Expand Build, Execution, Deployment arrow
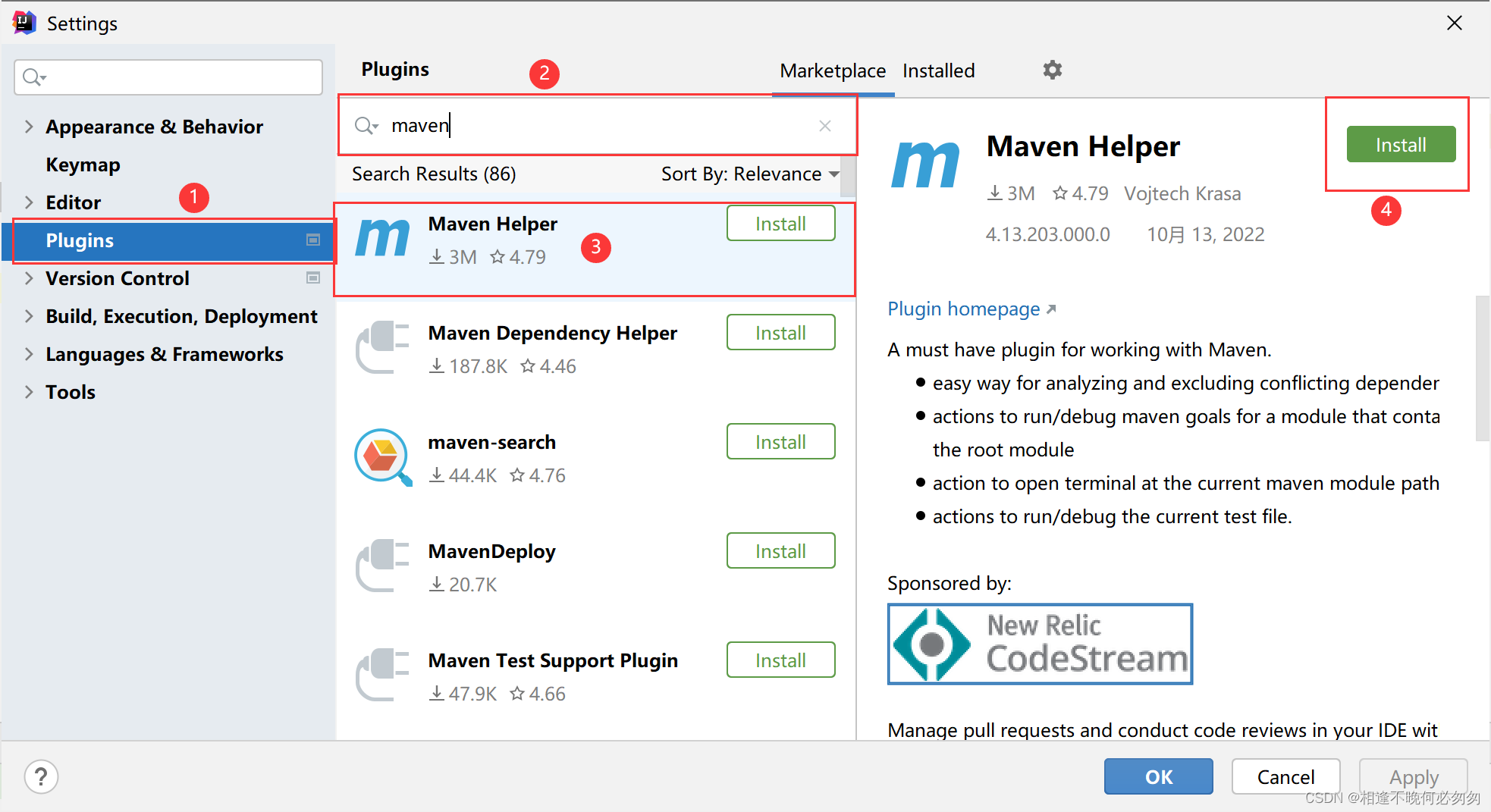Image resolution: width=1491 pixels, height=812 pixels. pos(29,316)
